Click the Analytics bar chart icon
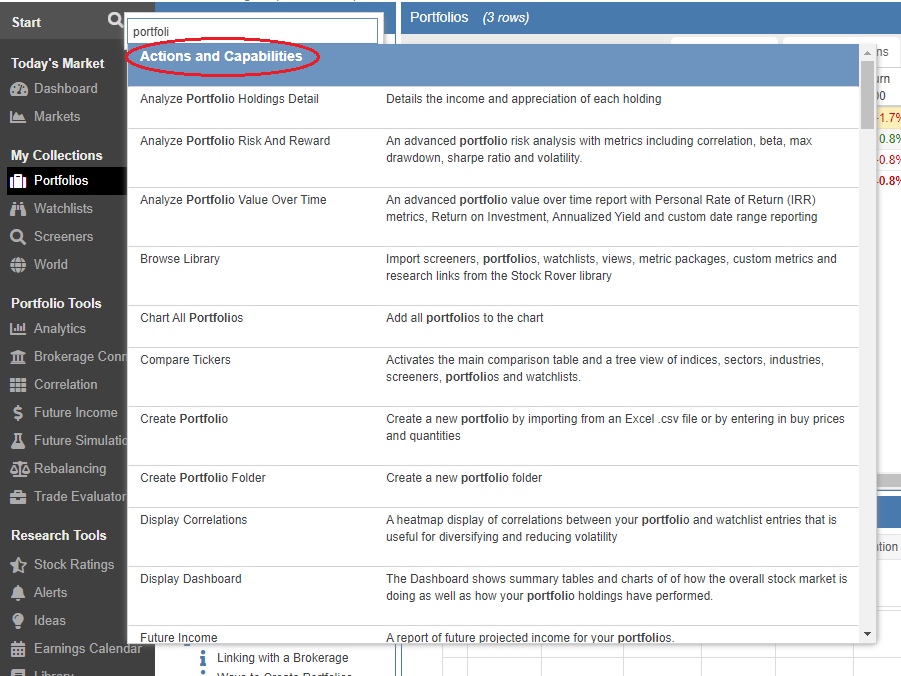Image resolution: width=901 pixels, height=676 pixels. click(18, 329)
